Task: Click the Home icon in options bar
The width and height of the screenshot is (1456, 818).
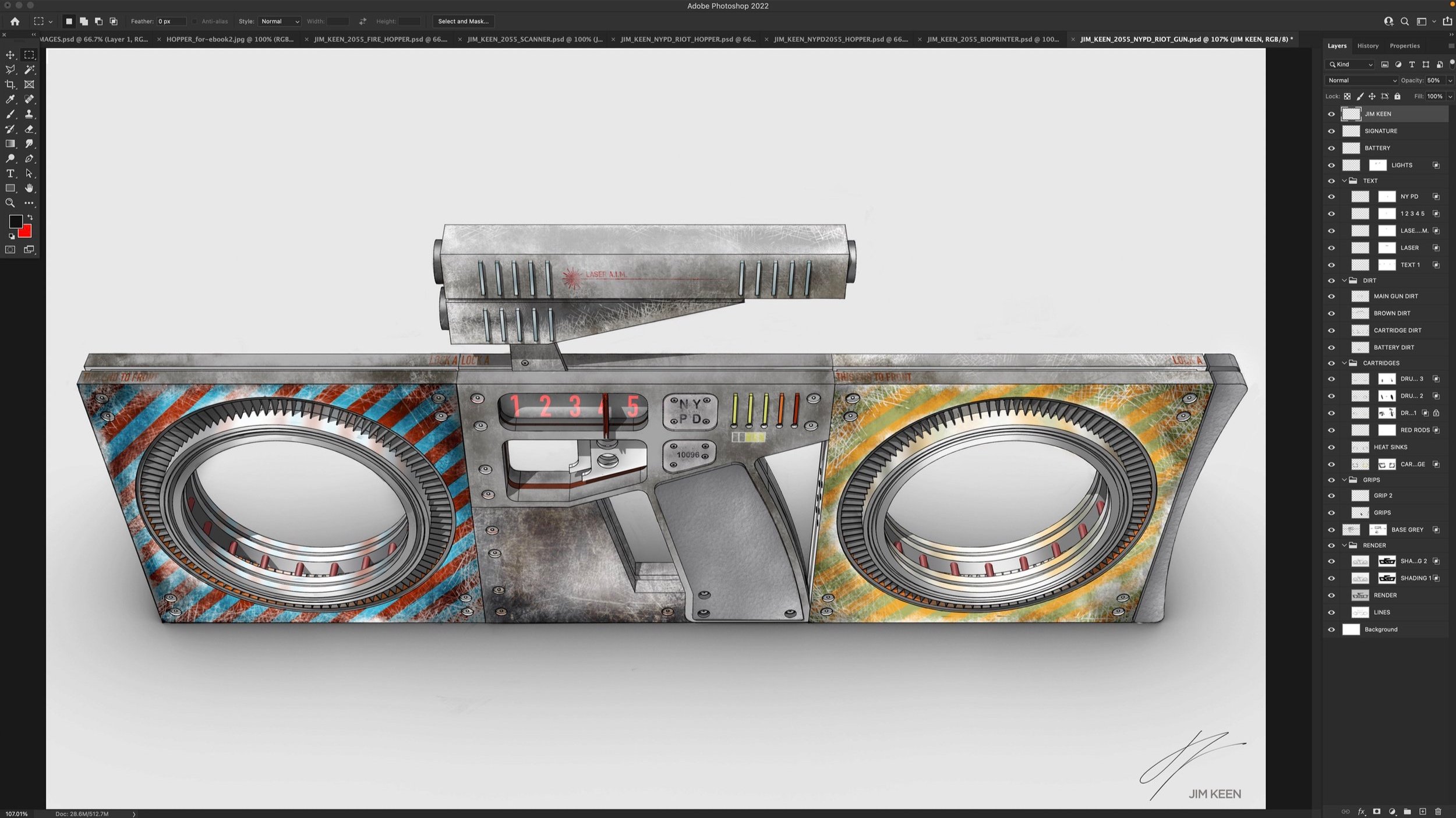Action: click(15, 22)
